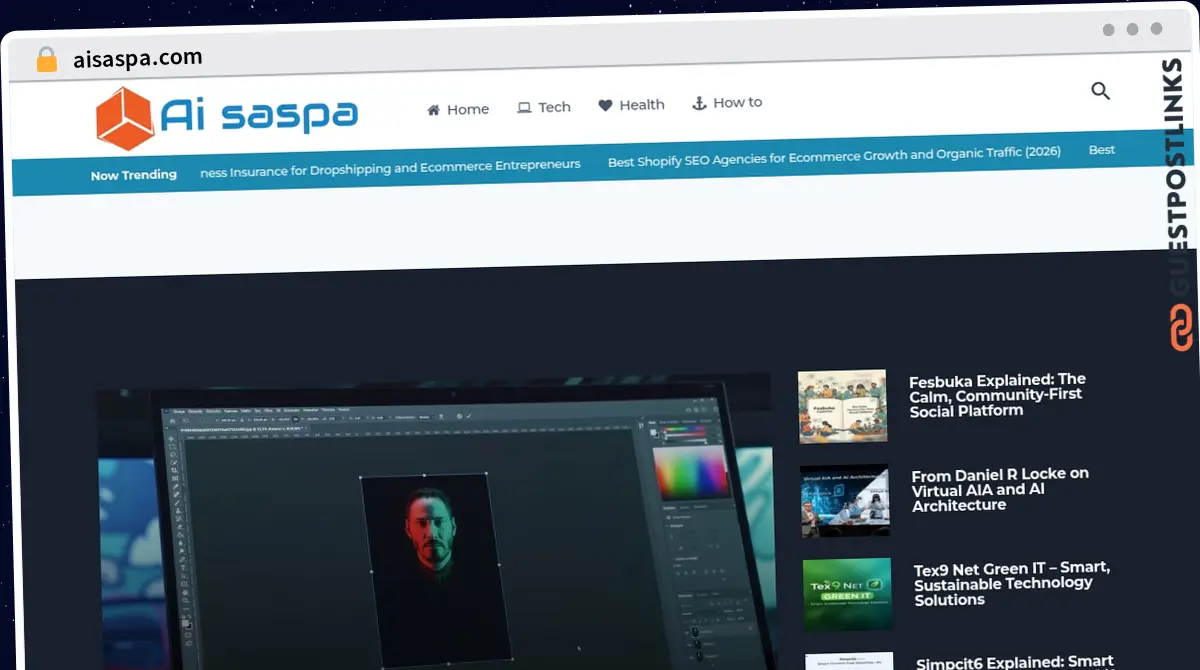1200x670 pixels.
Task: Click the heart icon beside Health
Action: (605, 105)
